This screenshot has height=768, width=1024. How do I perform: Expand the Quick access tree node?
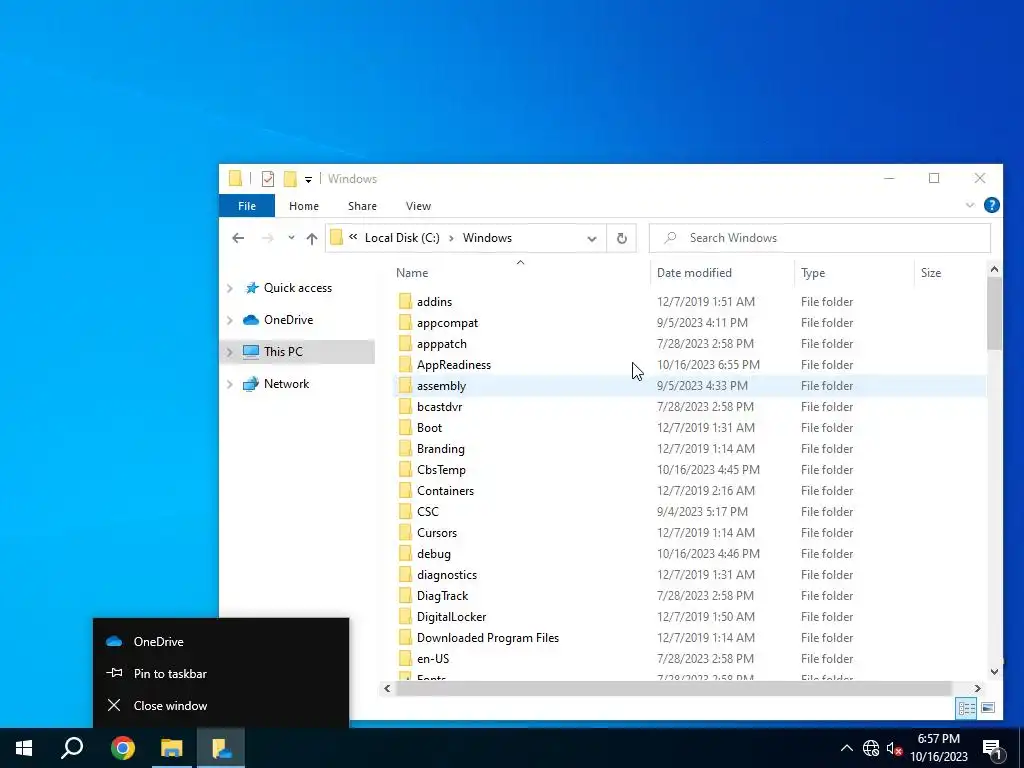(x=230, y=288)
